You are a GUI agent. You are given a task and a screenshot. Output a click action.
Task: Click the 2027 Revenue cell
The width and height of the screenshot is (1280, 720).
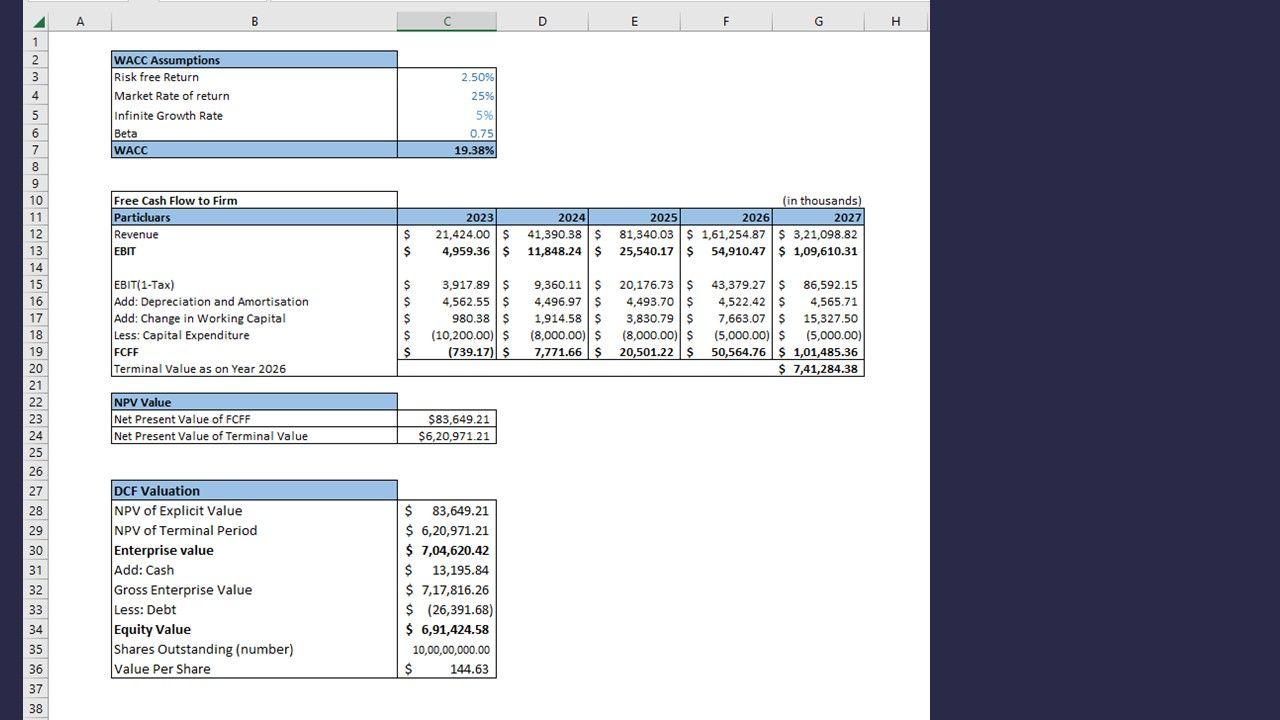pos(819,234)
